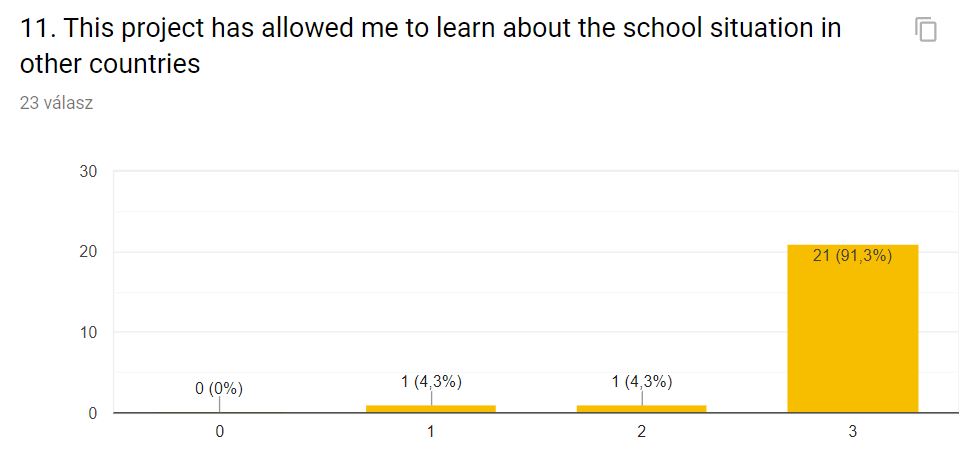Click the 21 (91,3%) data label
The image size is (978, 461).
click(853, 256)
